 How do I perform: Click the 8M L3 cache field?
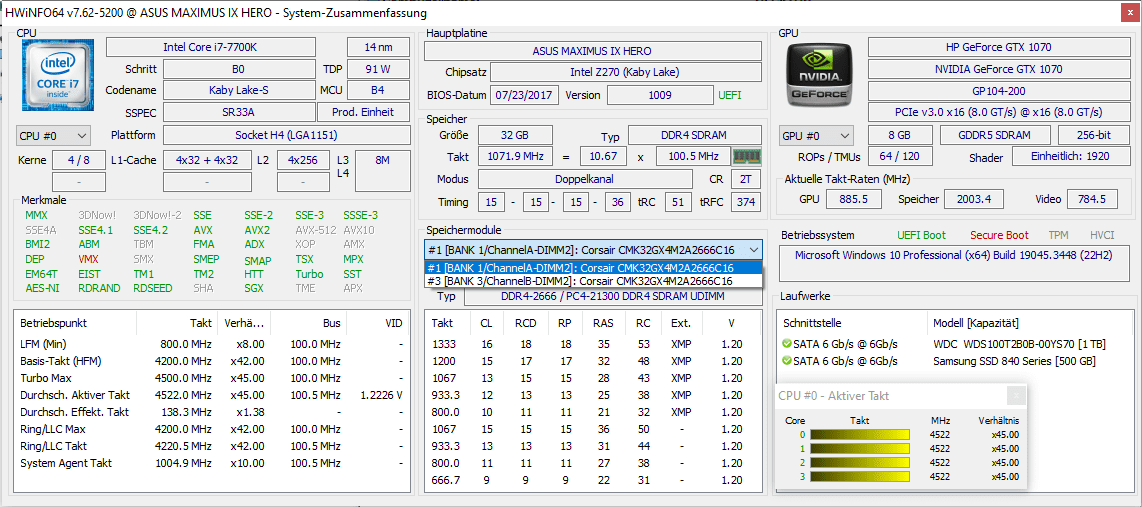click(382, 168)
